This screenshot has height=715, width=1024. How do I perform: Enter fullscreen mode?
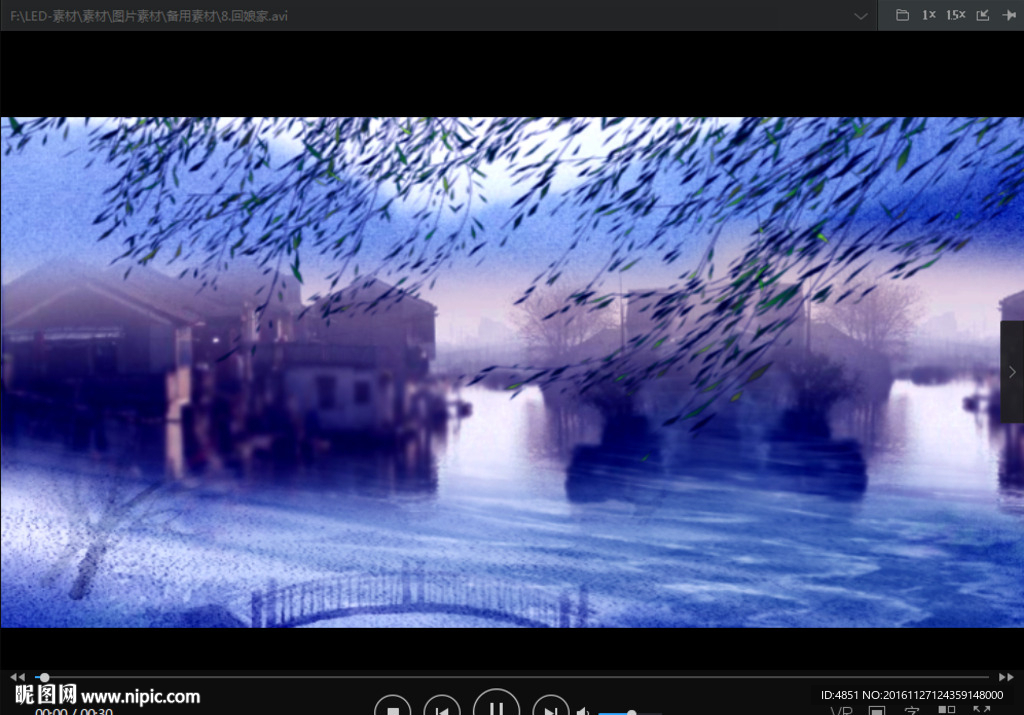[981, 710]
